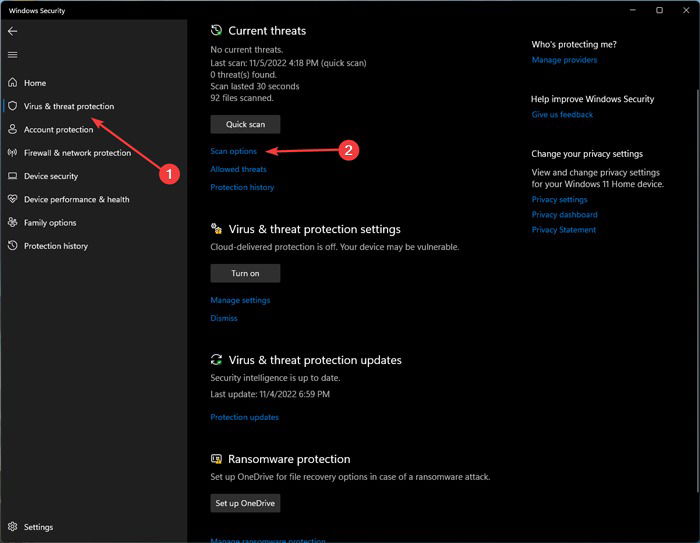Close the Windows Security window

tap(686, 10)
